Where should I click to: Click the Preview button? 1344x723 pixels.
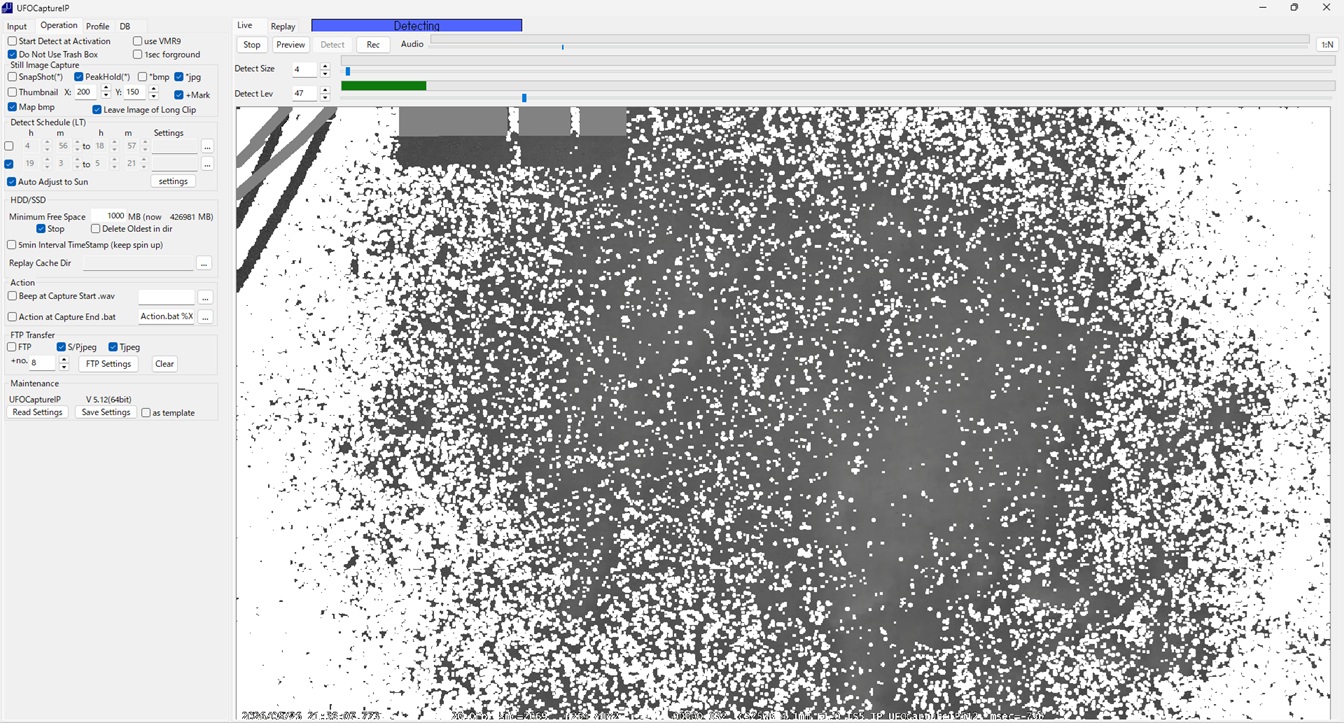291,45
